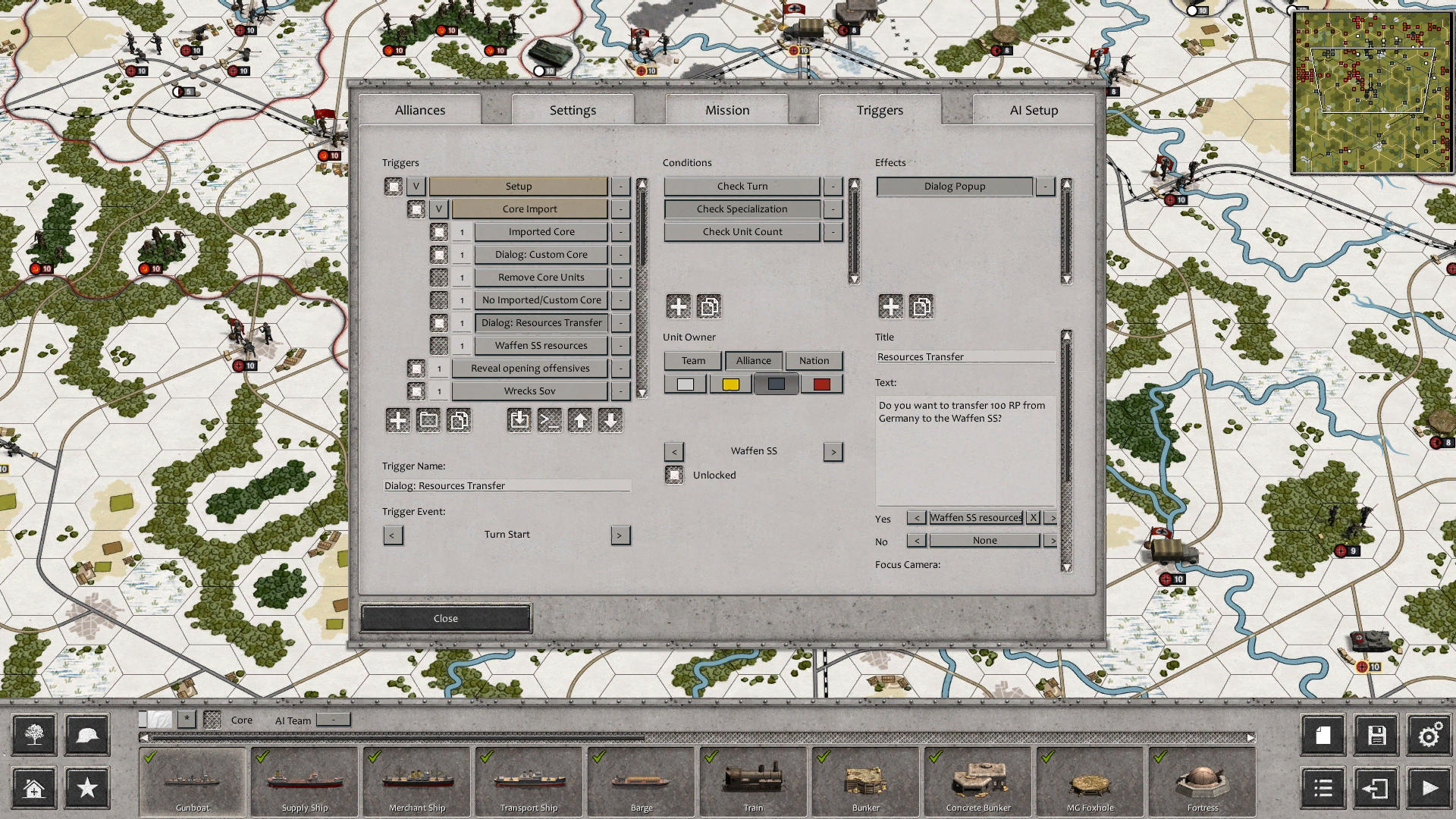Collapse the Setup trigger group

click(x=416, y=186)
